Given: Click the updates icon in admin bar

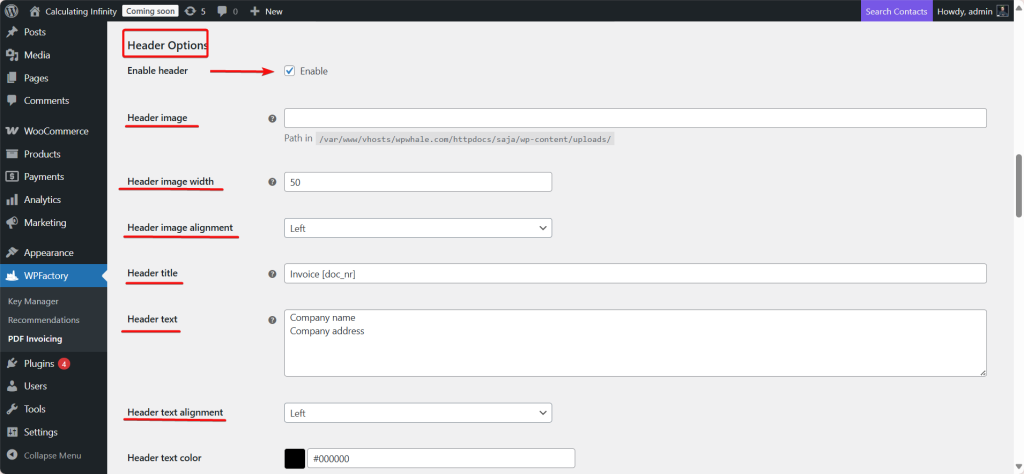Looking at the screenshot, I should [x=190, y=11].
